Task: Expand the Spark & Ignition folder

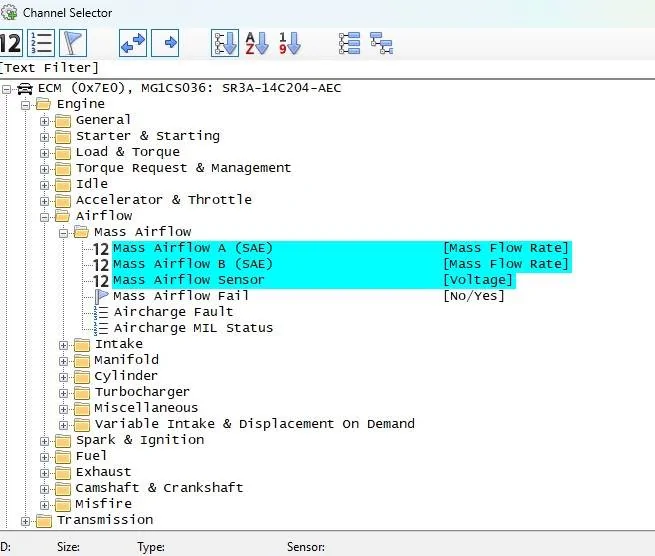Action: [x=44, y=442]
